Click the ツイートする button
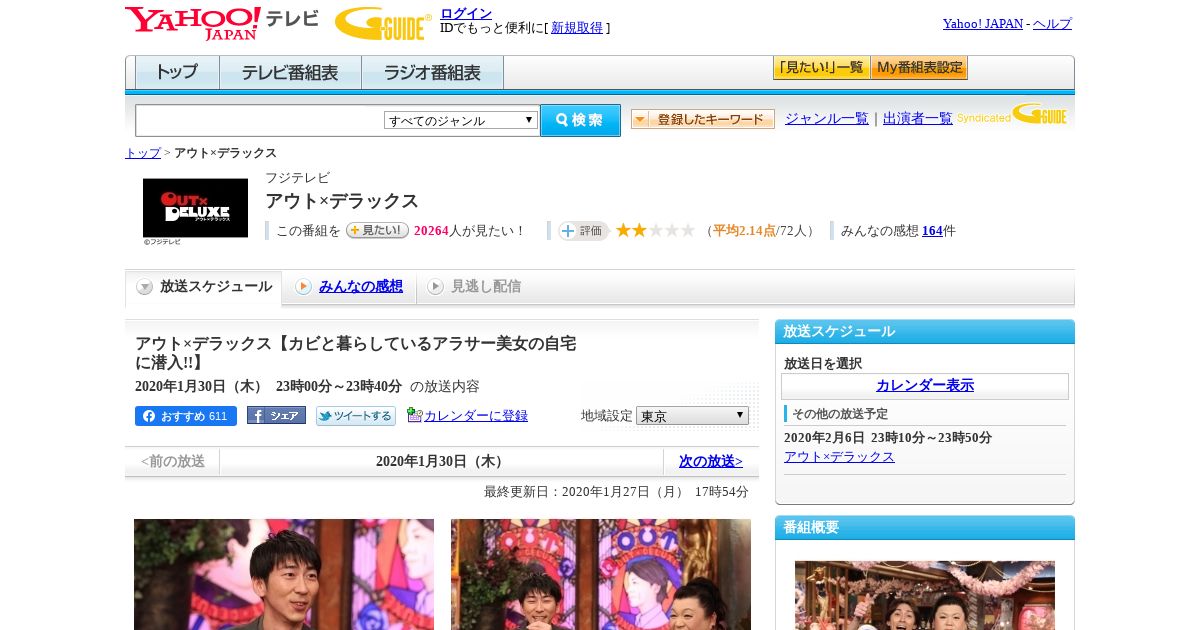This screenshot has width=1200, height=630. coord(356,416)
